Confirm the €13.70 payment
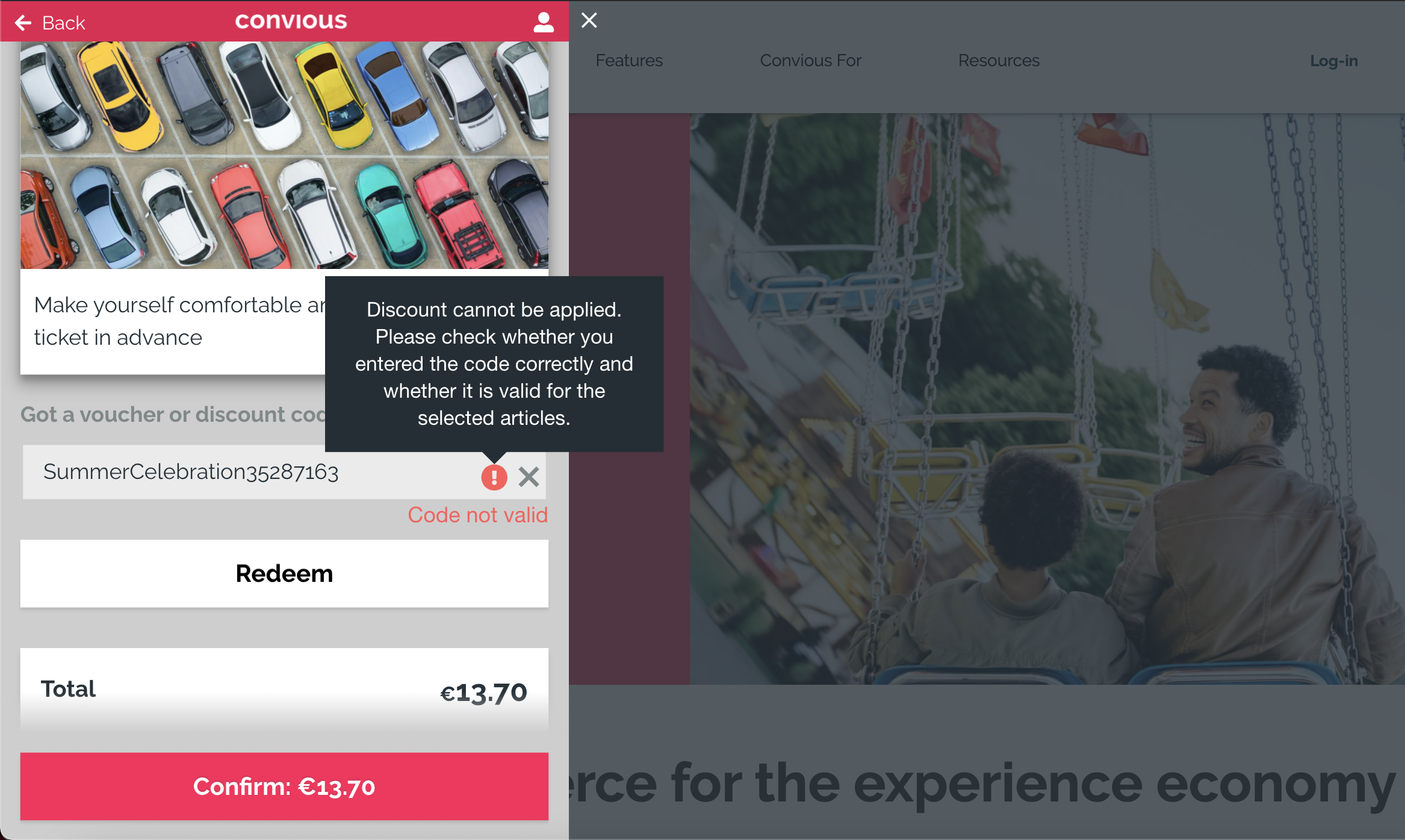This screenshot has width=1405, height=840. click(284, 786)
